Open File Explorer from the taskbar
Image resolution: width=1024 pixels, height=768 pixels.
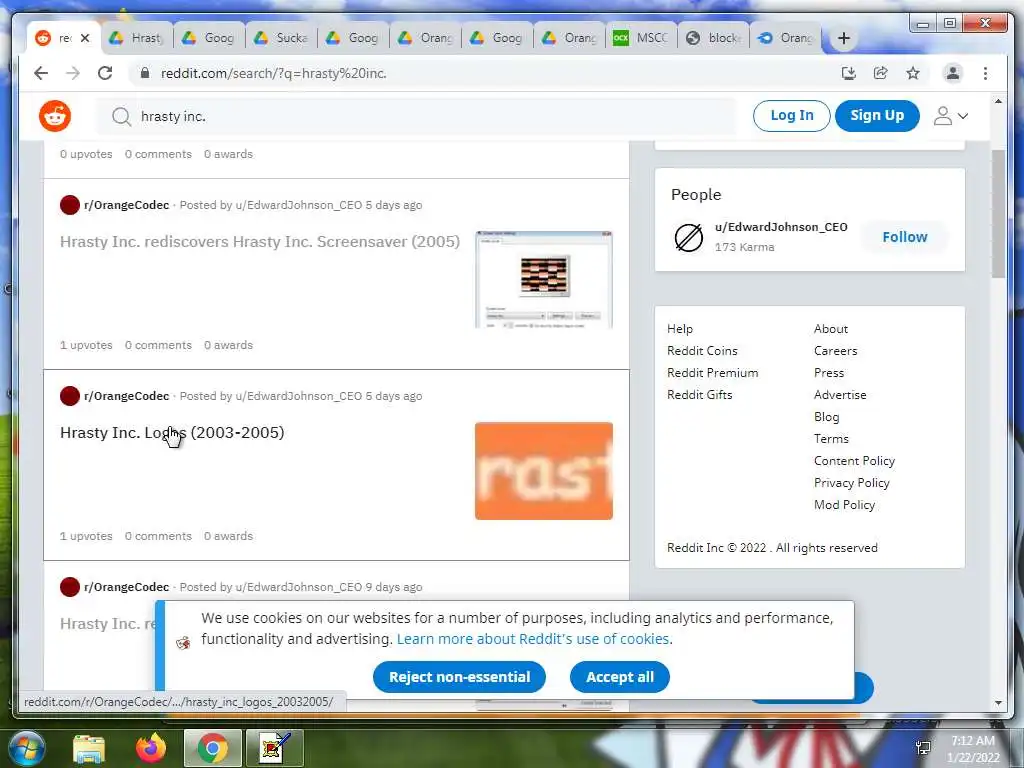[x=89, y=748]
